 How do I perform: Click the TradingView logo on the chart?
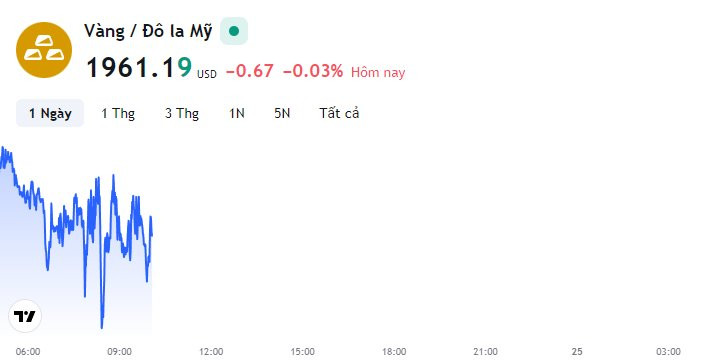[x=25, y=316]
